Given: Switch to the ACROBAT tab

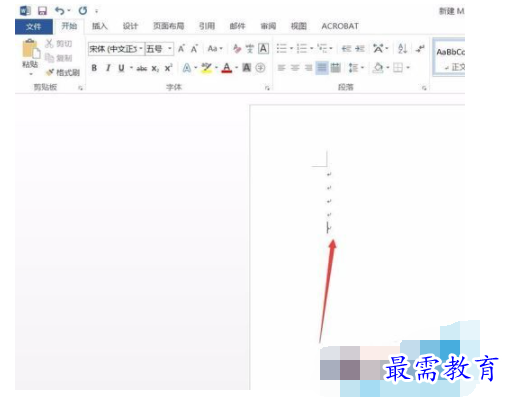Looking at the screenshot, I should coord(340,26).
